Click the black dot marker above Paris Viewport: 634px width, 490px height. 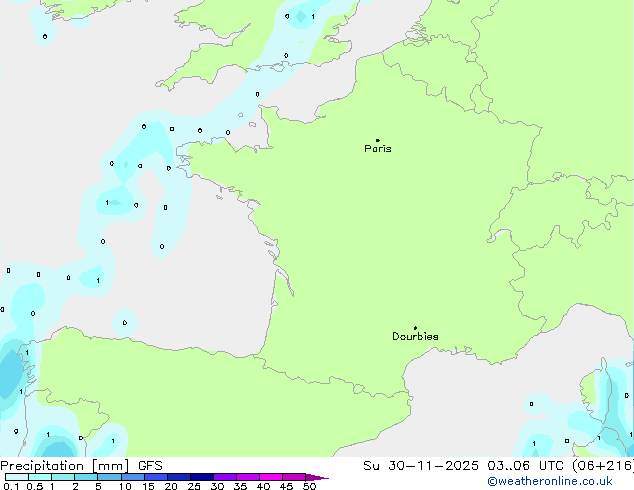(378, 140)
